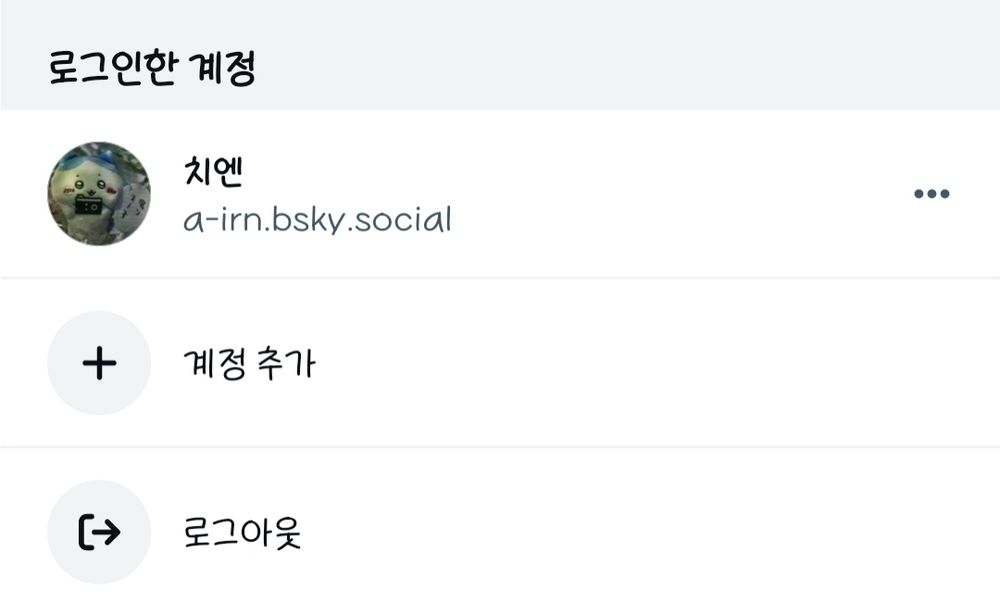Click the gray circle behind the plus sign
1000x615 pixels.
99,363
